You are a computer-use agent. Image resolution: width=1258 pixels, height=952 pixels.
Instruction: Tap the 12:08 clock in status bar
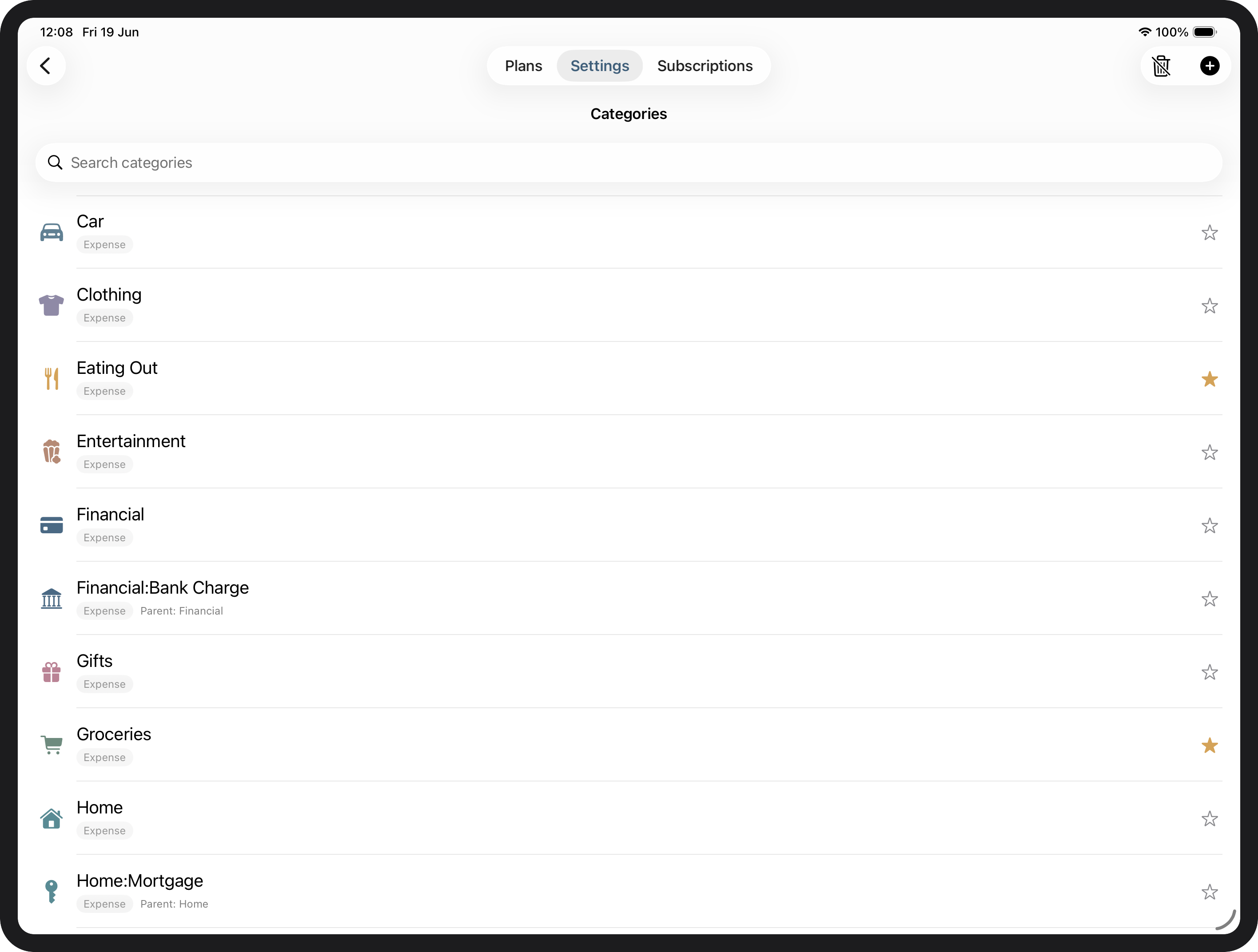click(56, 32)
